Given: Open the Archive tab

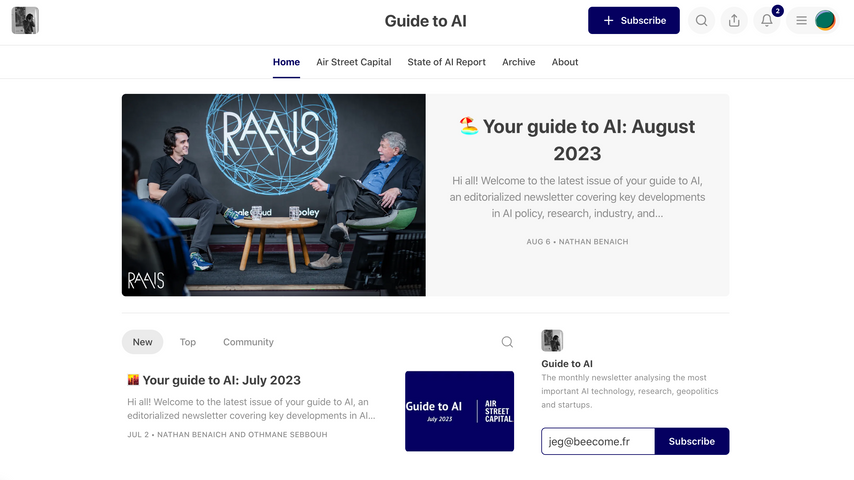Looking at the screenshot, I should (x=518, y=62).
